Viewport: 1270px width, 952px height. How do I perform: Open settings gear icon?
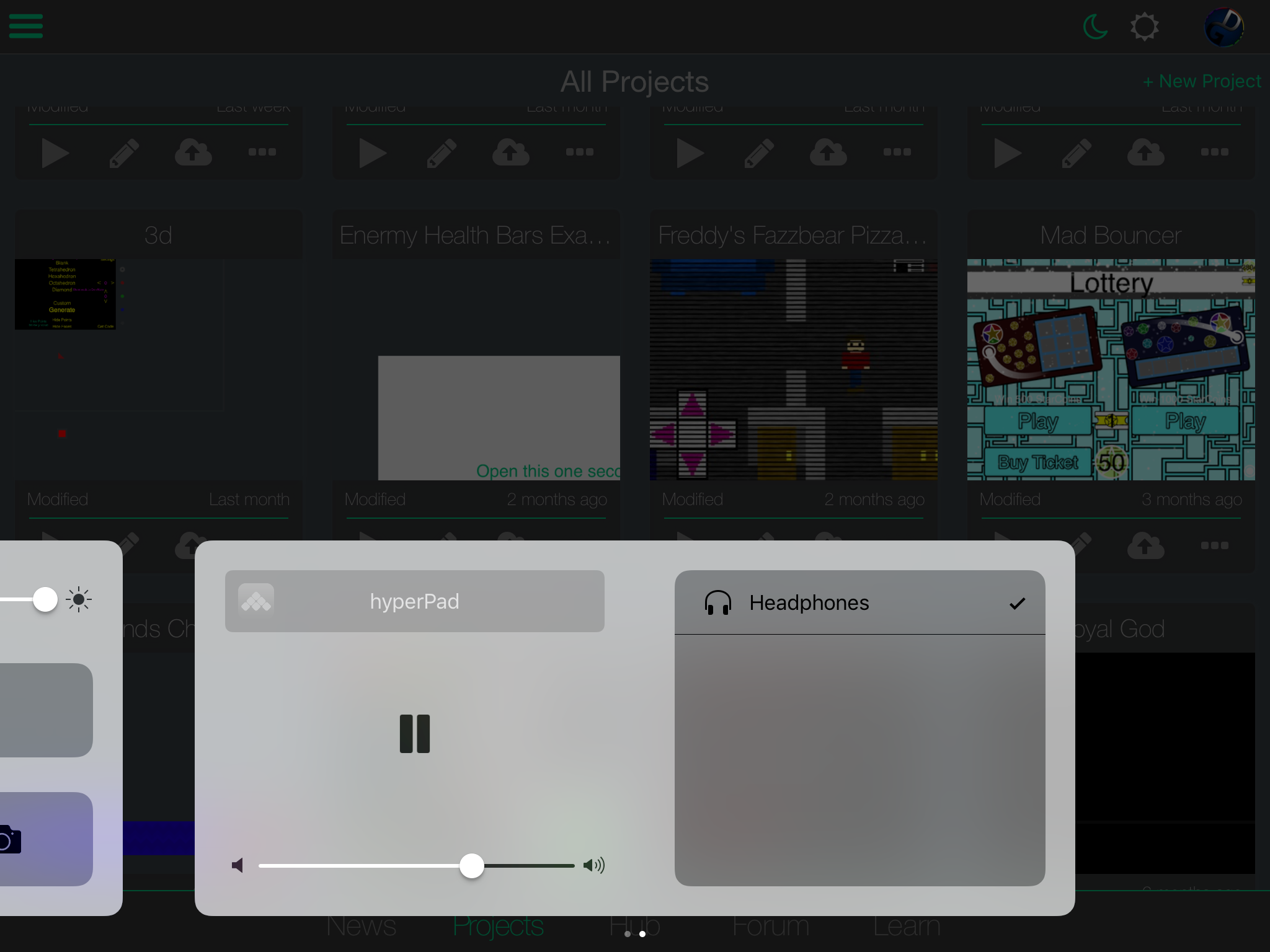tap(1144, 27)
